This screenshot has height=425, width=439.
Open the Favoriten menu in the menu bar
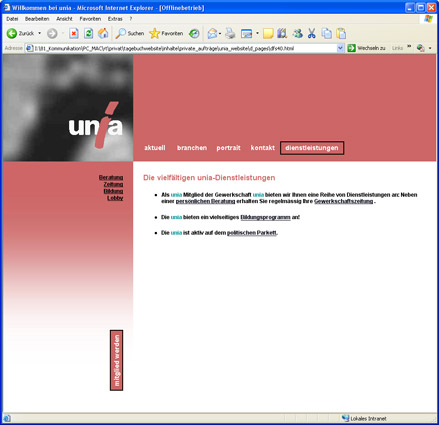(x=90, y=19)
